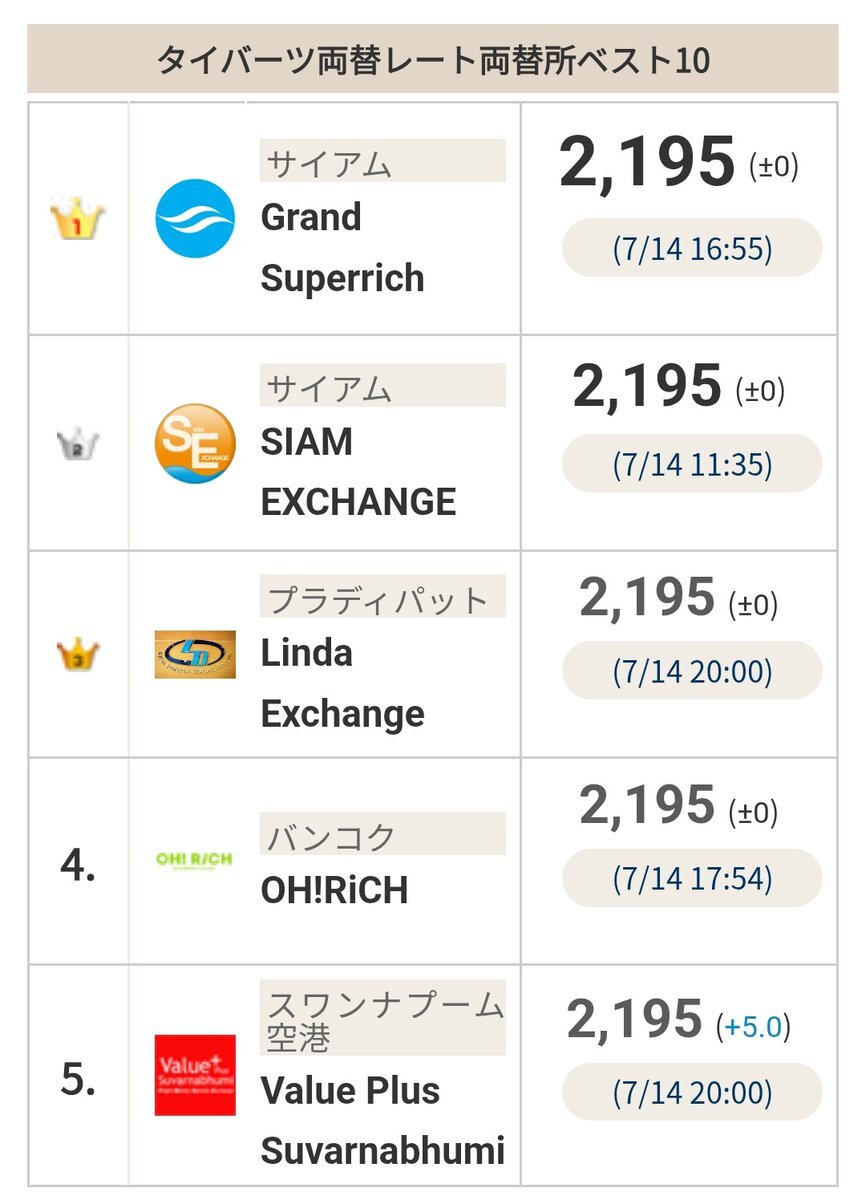
Task: Open the Value Plus Suvarnabhumi name link
Action: [382, 1120]
